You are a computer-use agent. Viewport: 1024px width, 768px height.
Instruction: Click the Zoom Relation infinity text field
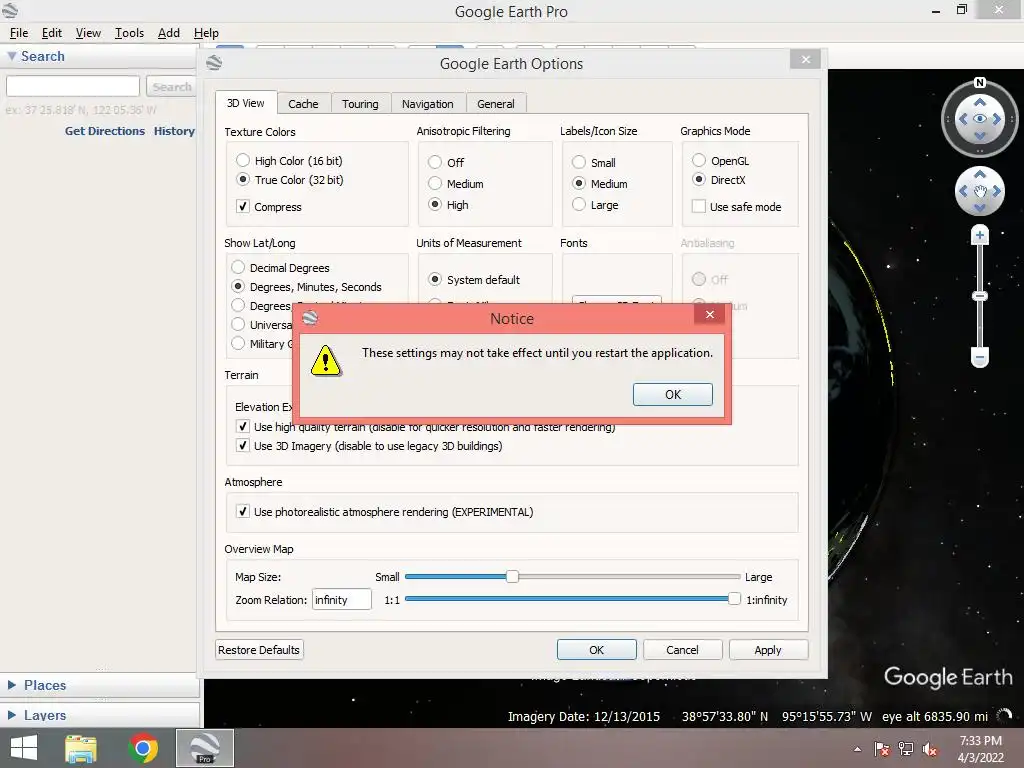coord(342,600)
